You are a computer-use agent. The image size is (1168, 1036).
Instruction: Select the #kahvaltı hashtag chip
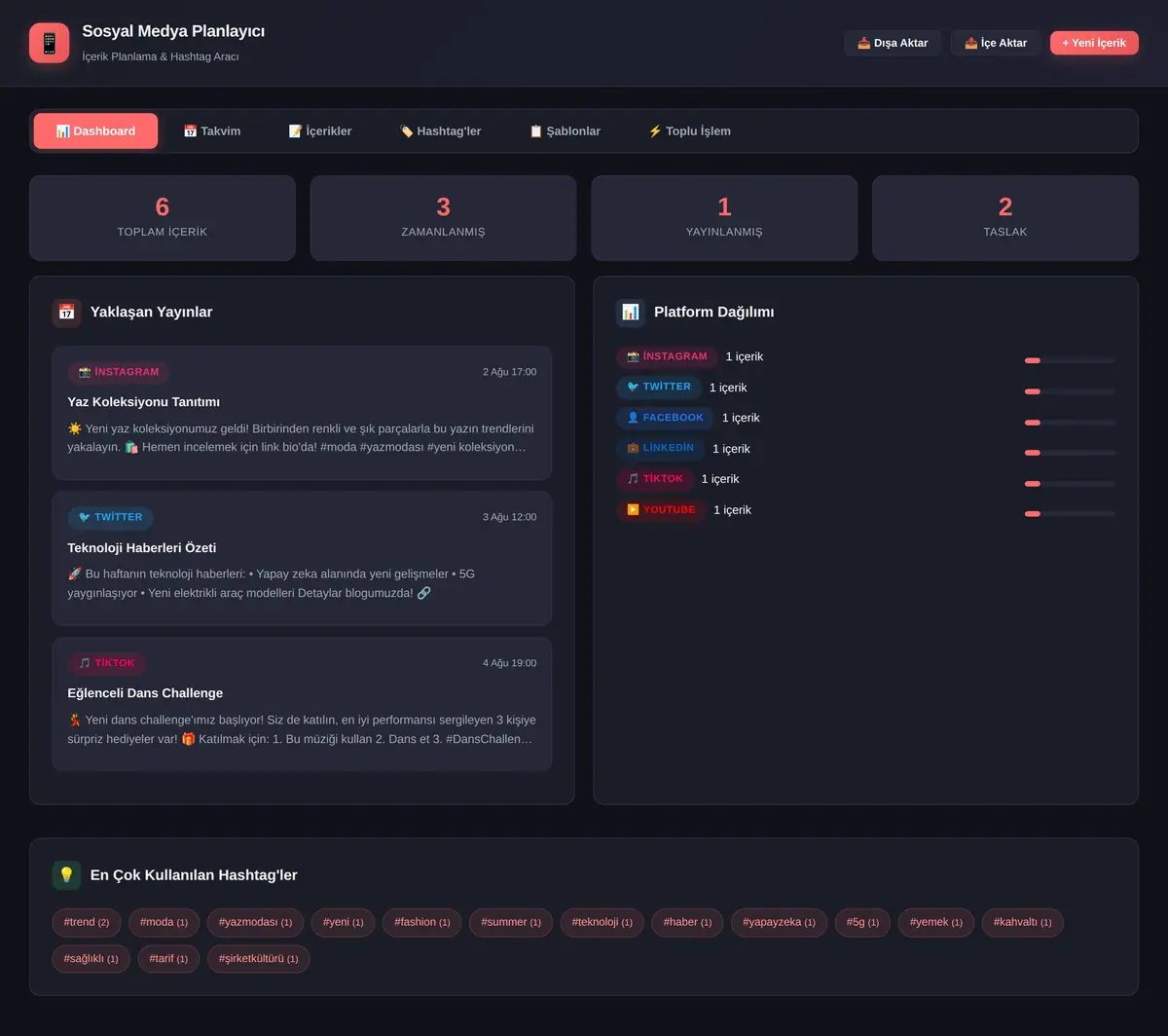[1022, 922]
